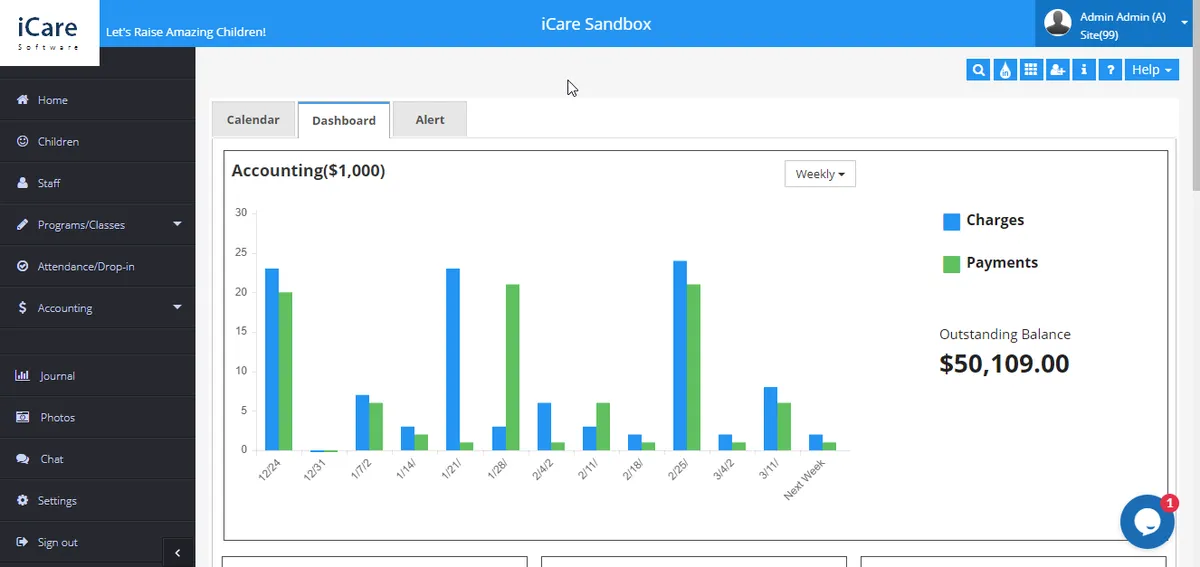Switch to the Calendar tab
This screenshot has height=567, width=1200.
click(x=253, y=120)
